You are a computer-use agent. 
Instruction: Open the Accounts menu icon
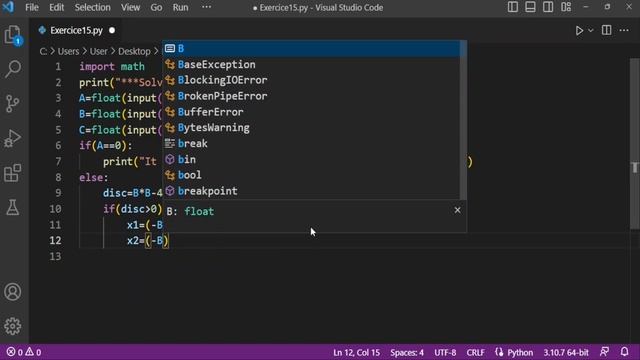point(13,292)
